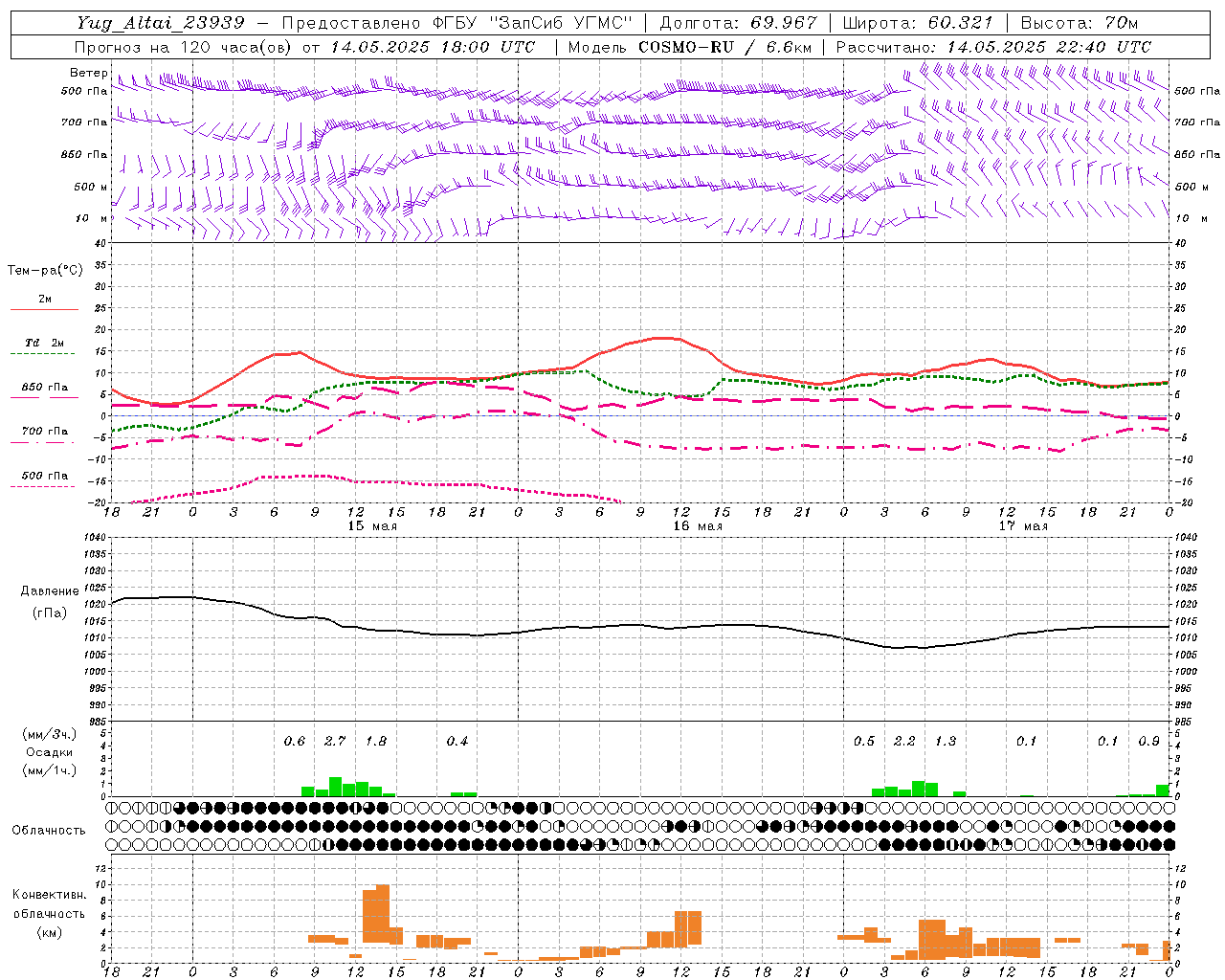Select the provider text ФГБУ "ЗапСиб УГМС"

pos(535,23)
